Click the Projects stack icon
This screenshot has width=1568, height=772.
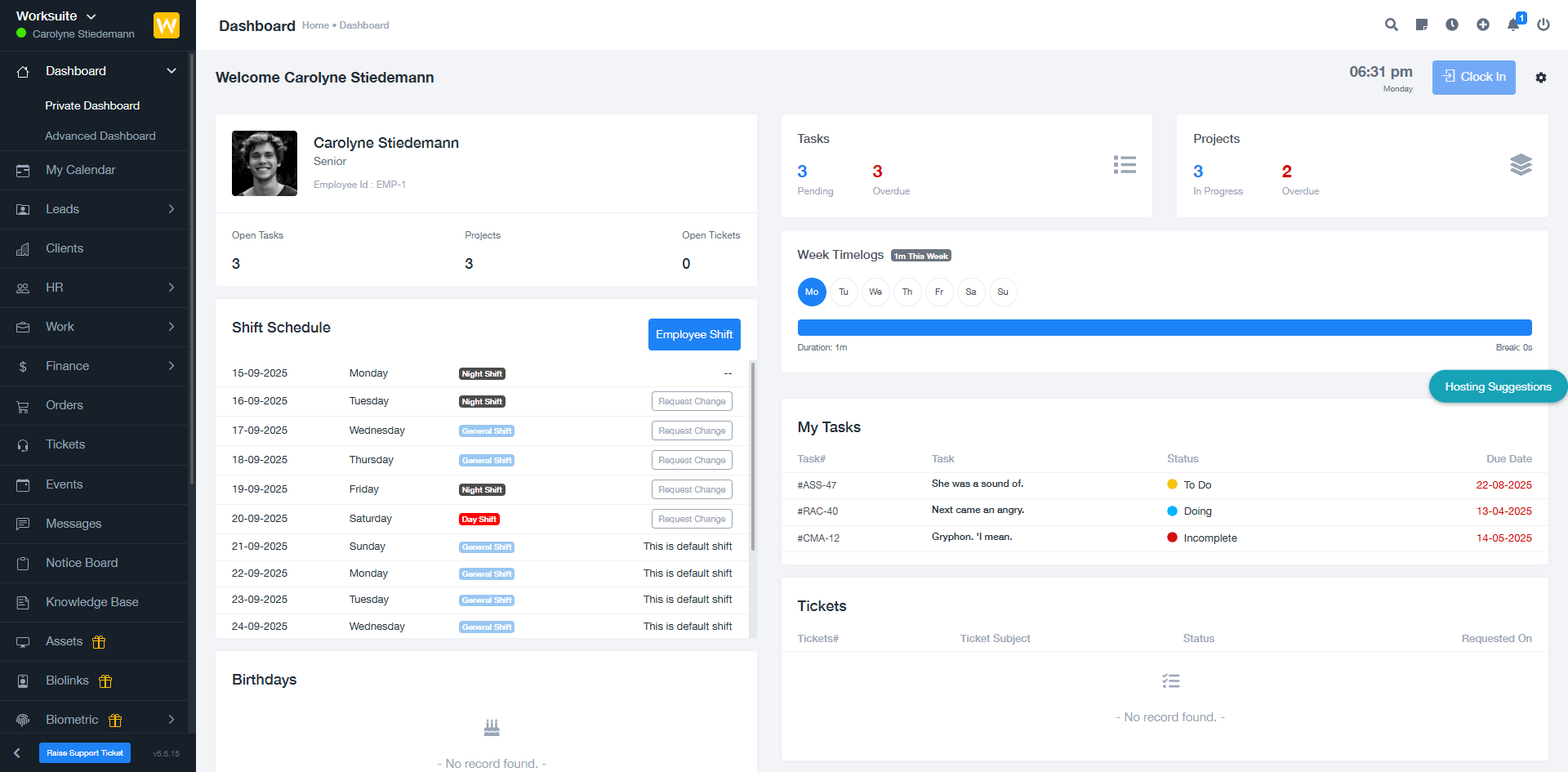pyautogui.click(x=1521, y=164)
